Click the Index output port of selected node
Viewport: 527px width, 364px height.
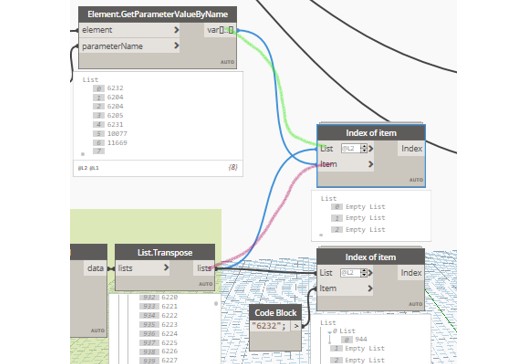[411, 149]
